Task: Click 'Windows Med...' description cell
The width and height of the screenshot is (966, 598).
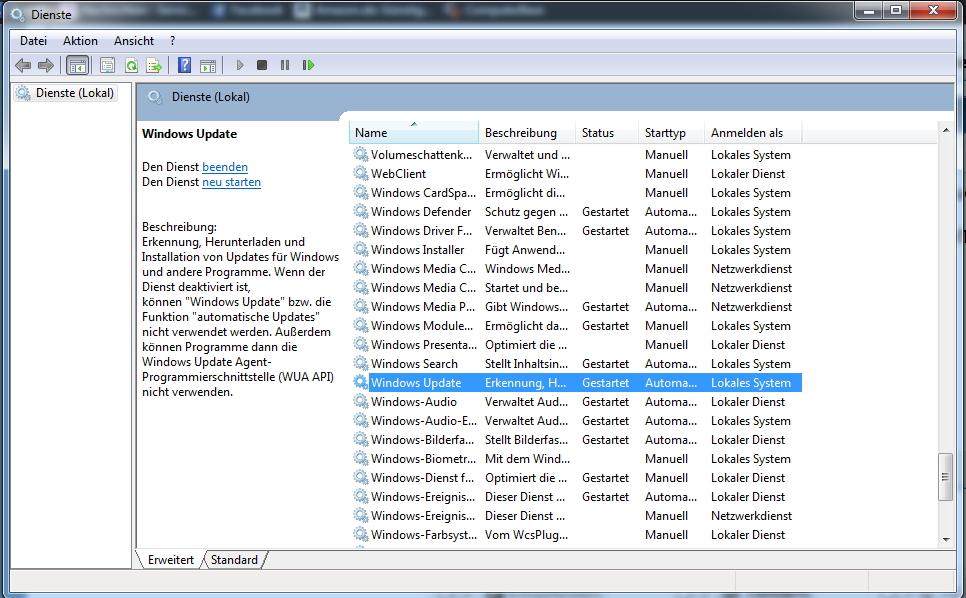Action: click(x=527, y=269)
